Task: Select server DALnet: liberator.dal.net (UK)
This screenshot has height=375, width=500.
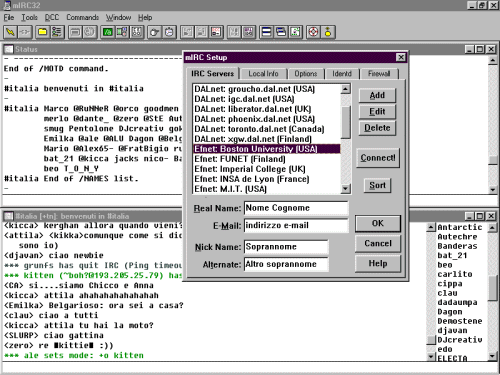Action: coord(267,109)
